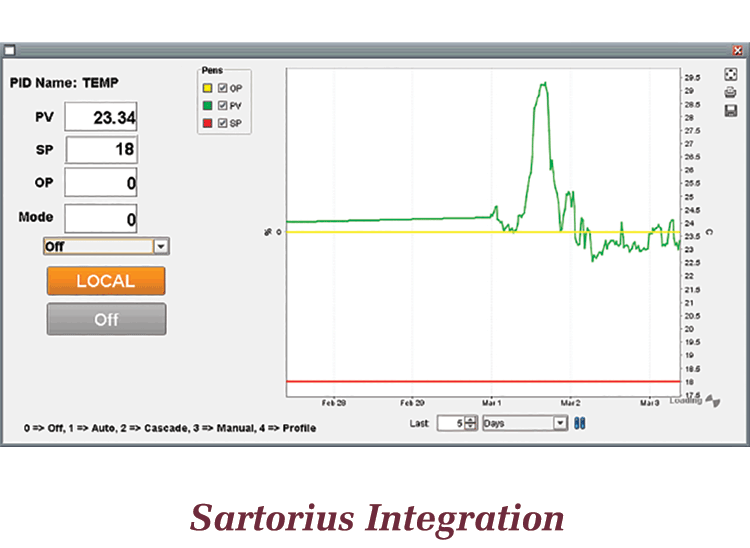Click the fullscreen chart icon
750x548 pixels.
pos(730,74)
